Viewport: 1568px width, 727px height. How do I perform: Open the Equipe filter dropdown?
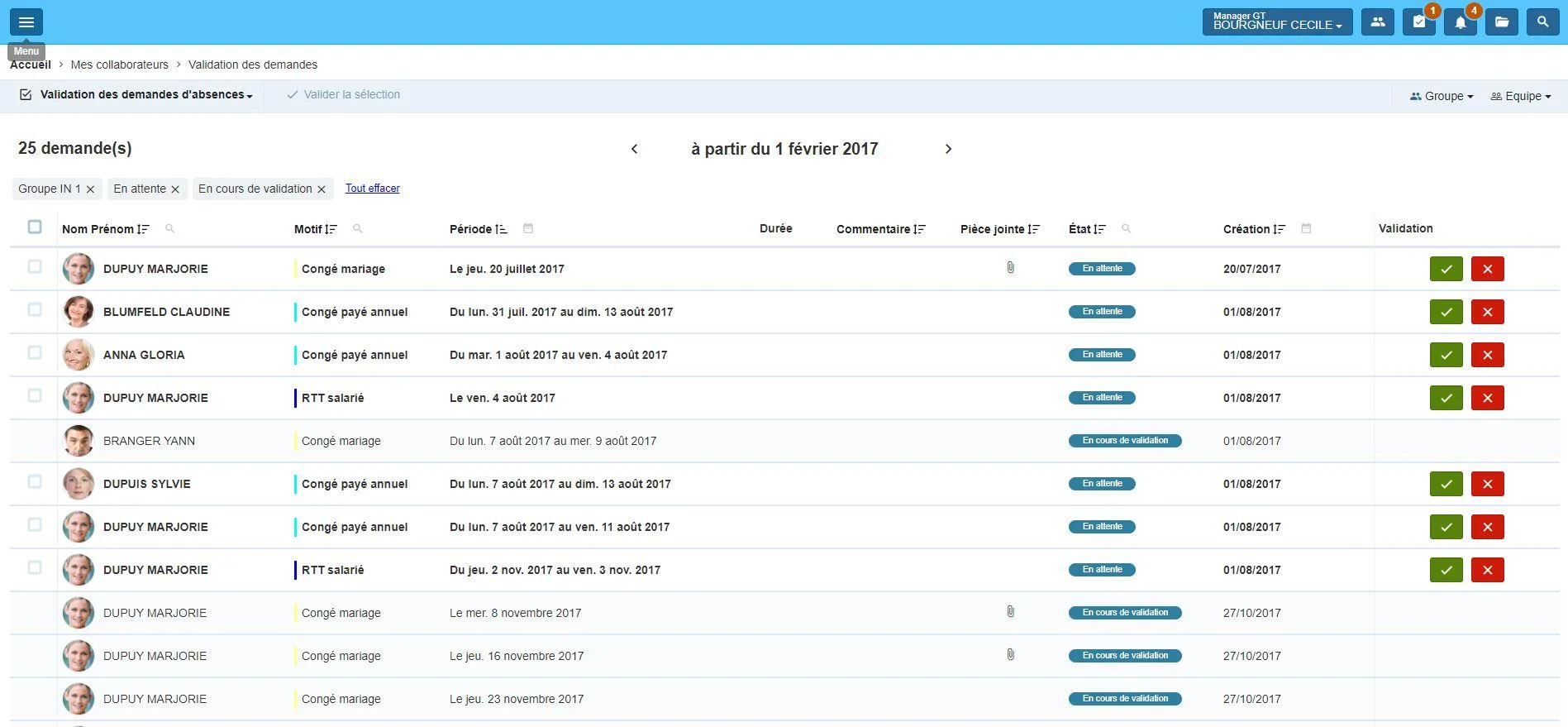1521,96
